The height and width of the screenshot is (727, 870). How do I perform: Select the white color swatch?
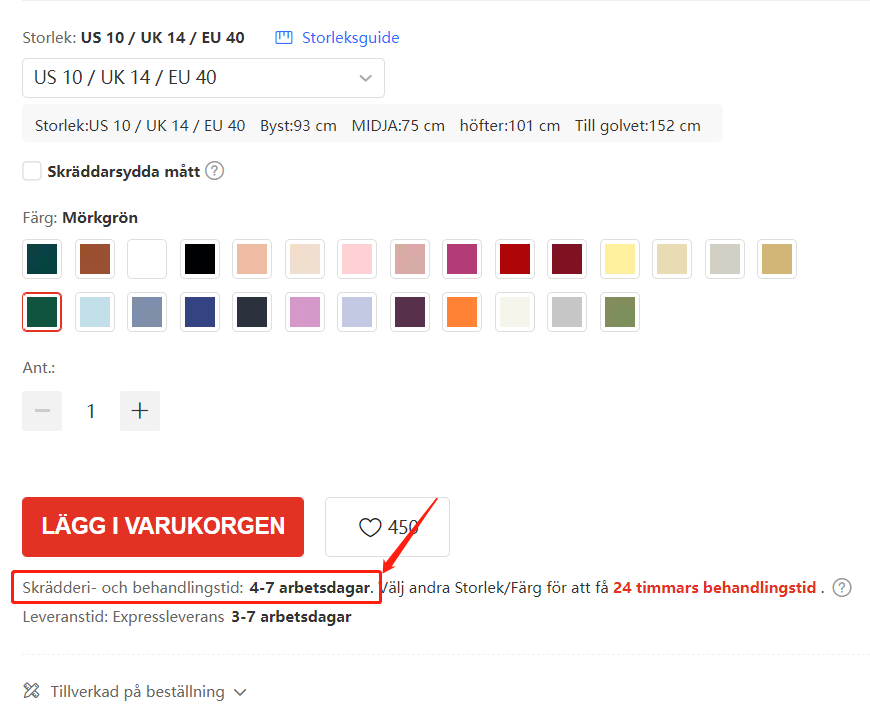pyautogui.click(x=147, y=259)
